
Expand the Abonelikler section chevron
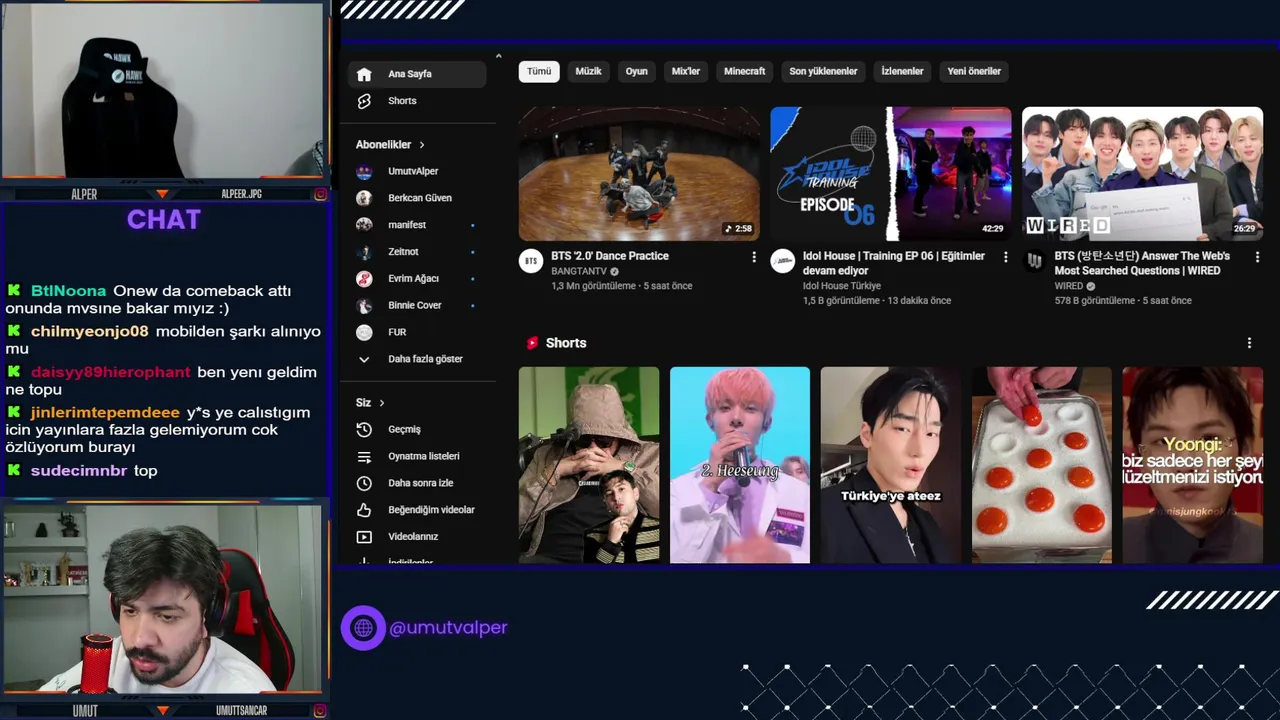[x=422, y=145]
